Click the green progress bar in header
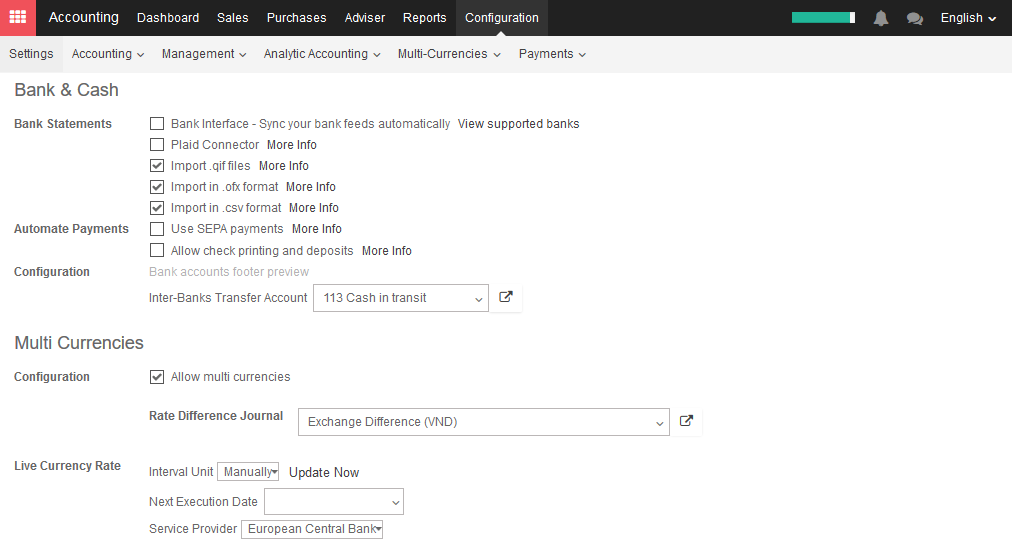Screen dimensions: 1012x559 click(824, 17)
